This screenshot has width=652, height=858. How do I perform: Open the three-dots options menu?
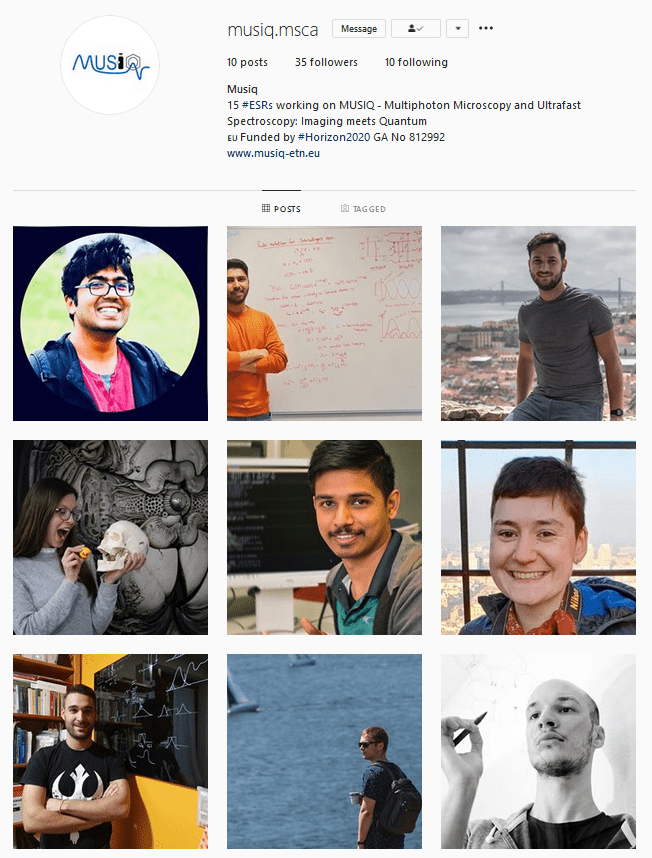point(486,28)
